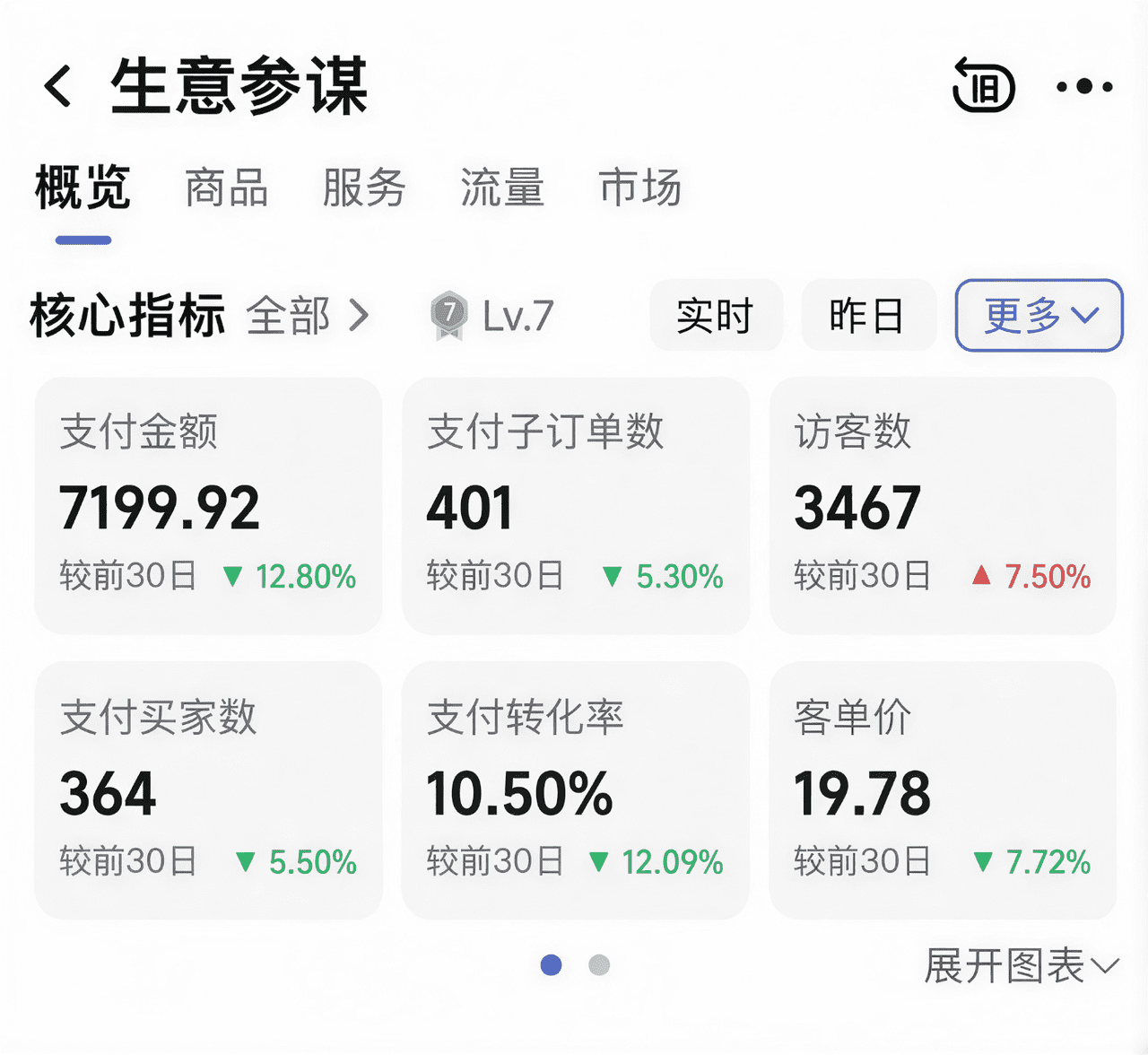Switch to the 商品 tab

click(x=226, y=188)
